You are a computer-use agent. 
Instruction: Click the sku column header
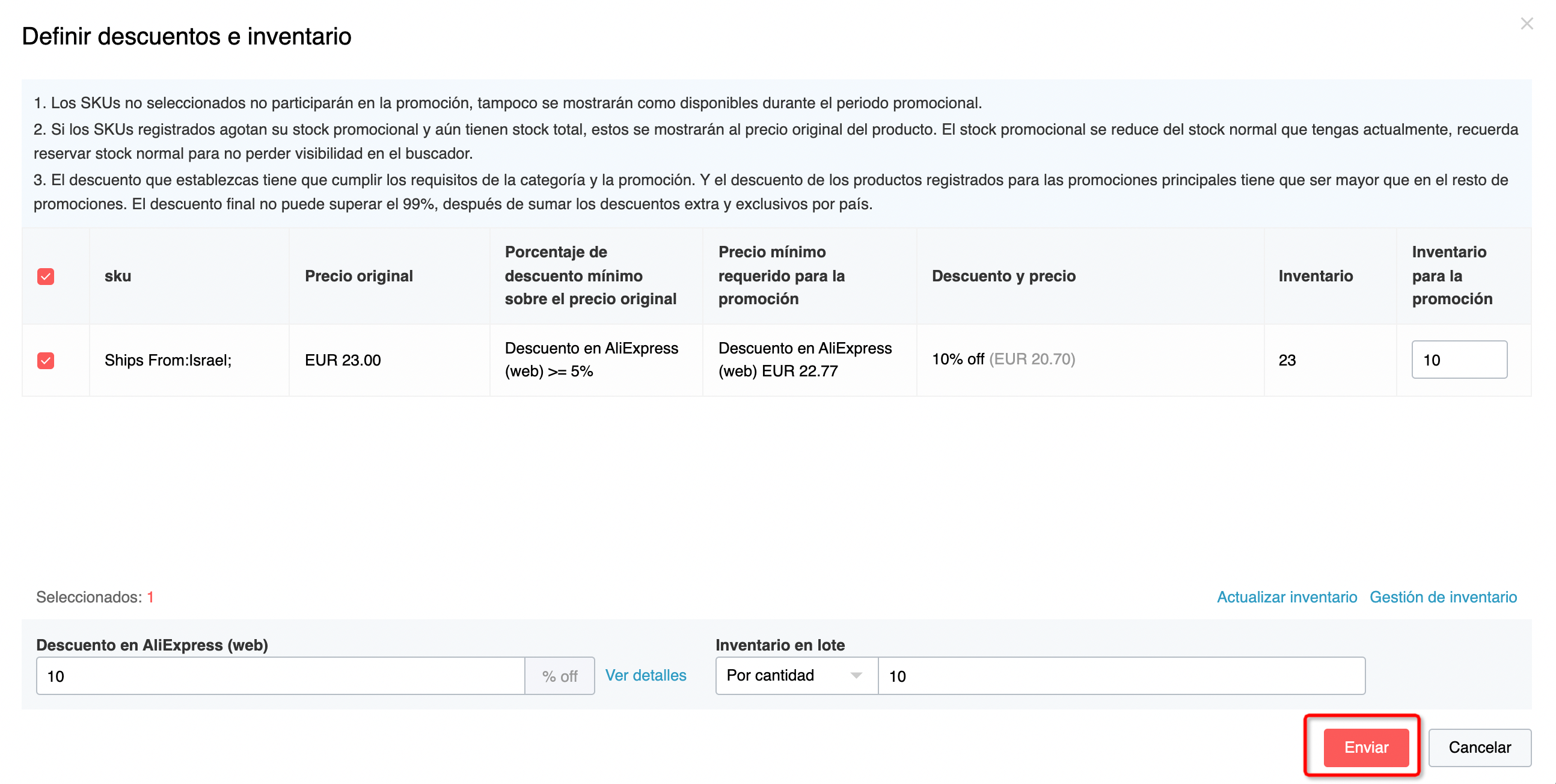(118, 276)
